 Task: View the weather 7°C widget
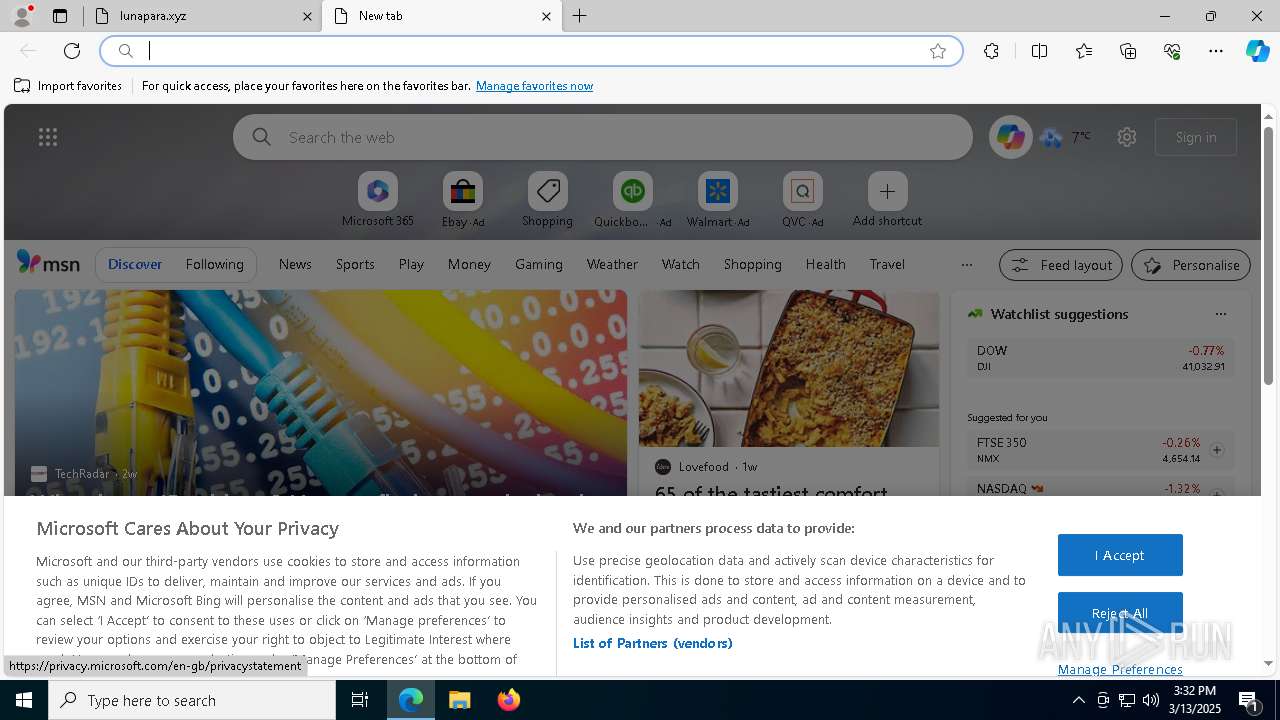coord(1066,137)
